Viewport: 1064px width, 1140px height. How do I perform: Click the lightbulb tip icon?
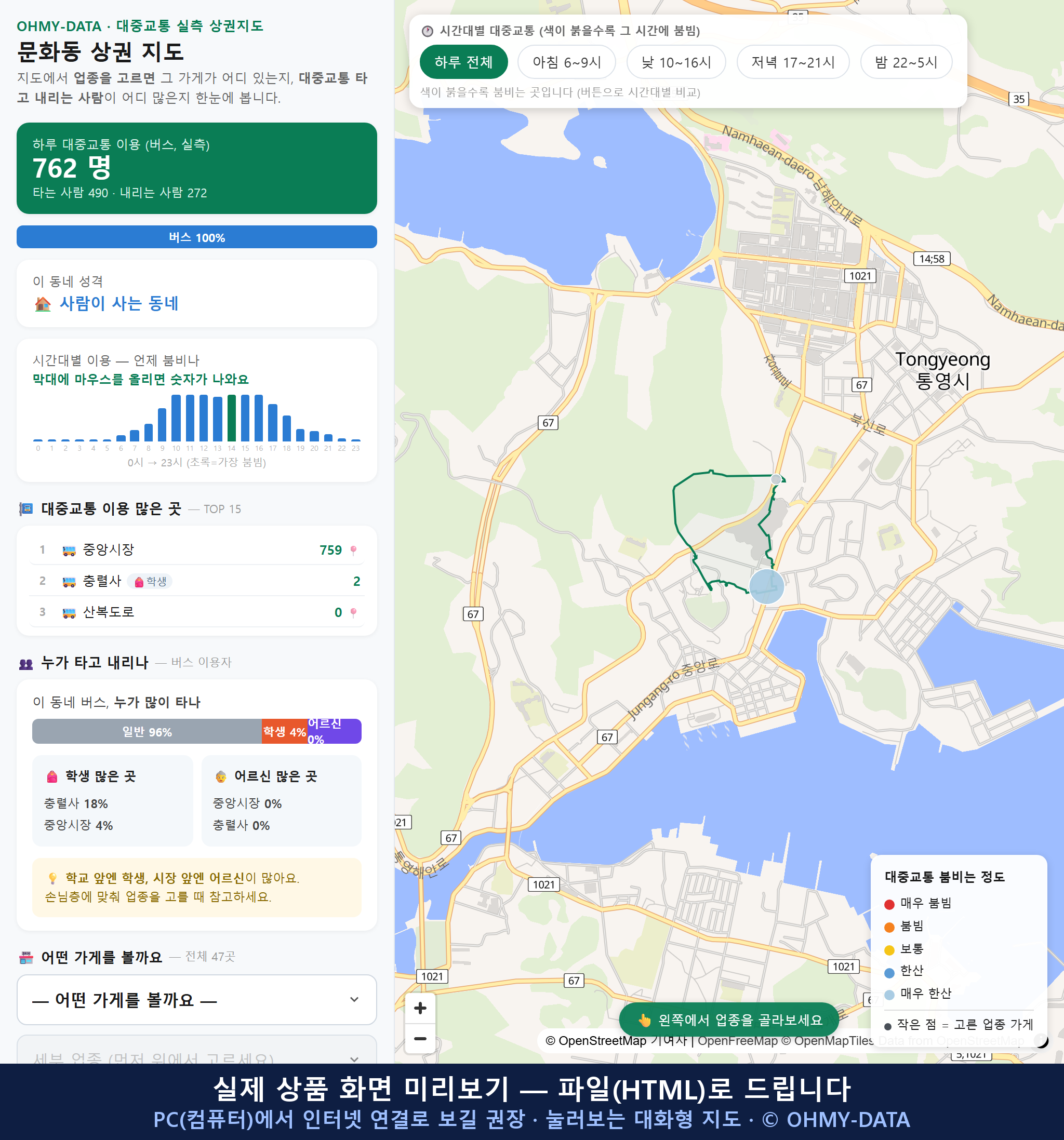(x=53, y=879)
